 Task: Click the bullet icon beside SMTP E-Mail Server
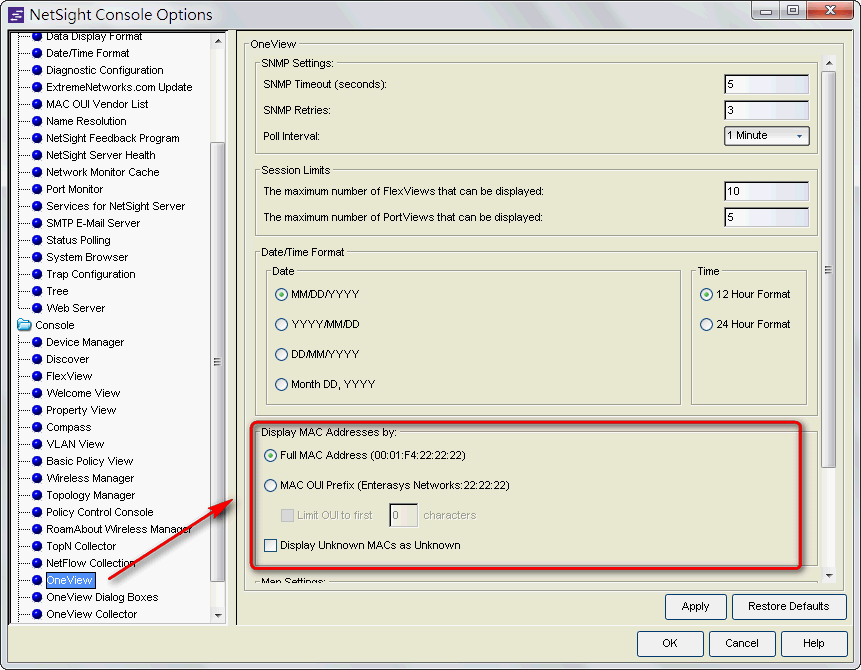(x=37, y=224)
